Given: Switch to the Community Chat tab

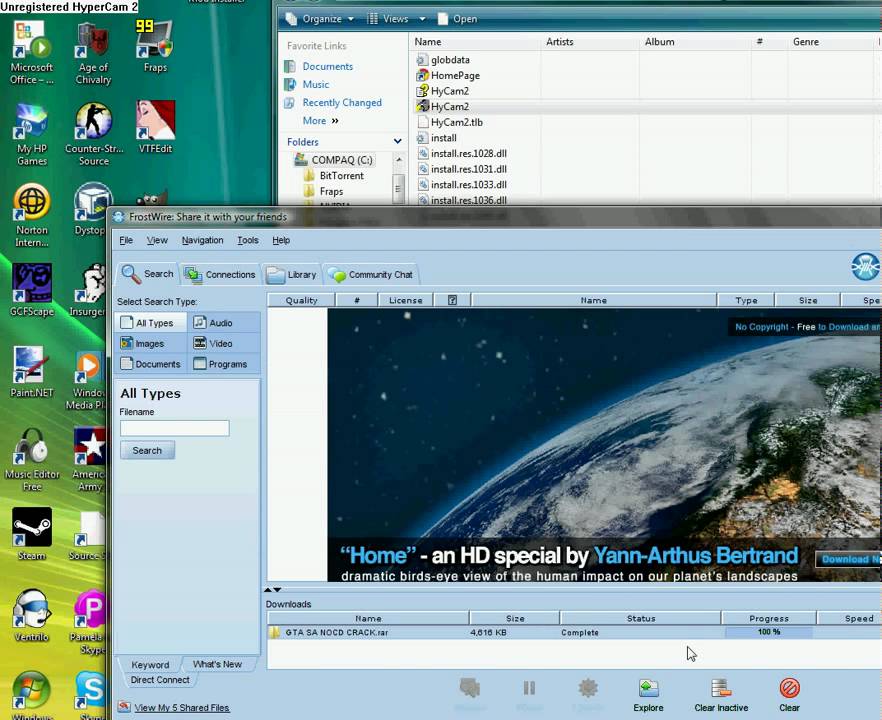Looking at the screenshot, I should pos(371,274).
